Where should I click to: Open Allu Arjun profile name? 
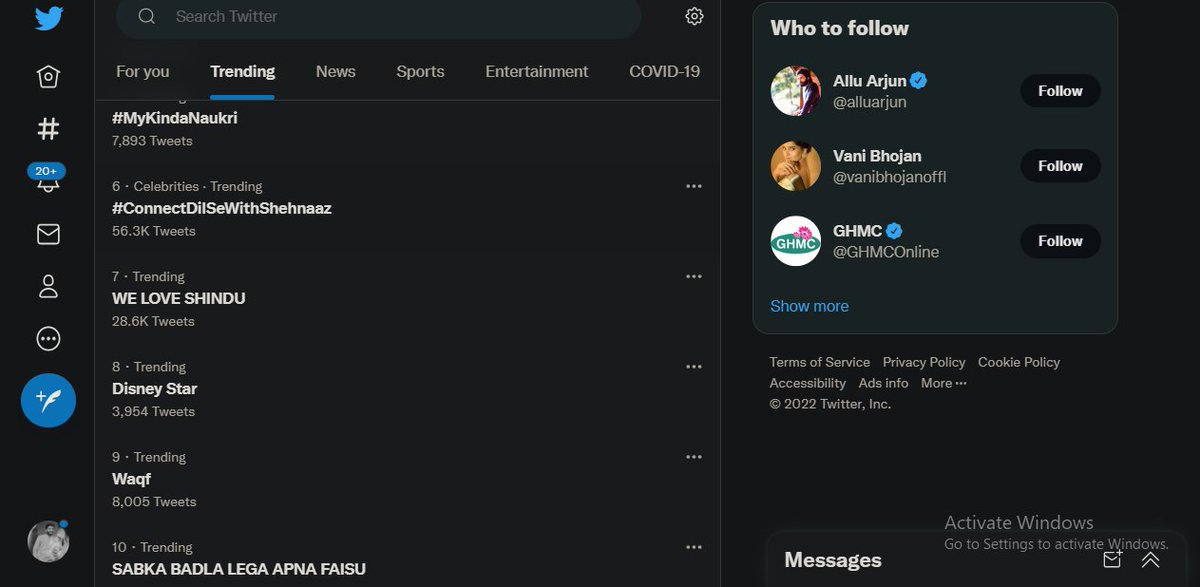[870, 81]
